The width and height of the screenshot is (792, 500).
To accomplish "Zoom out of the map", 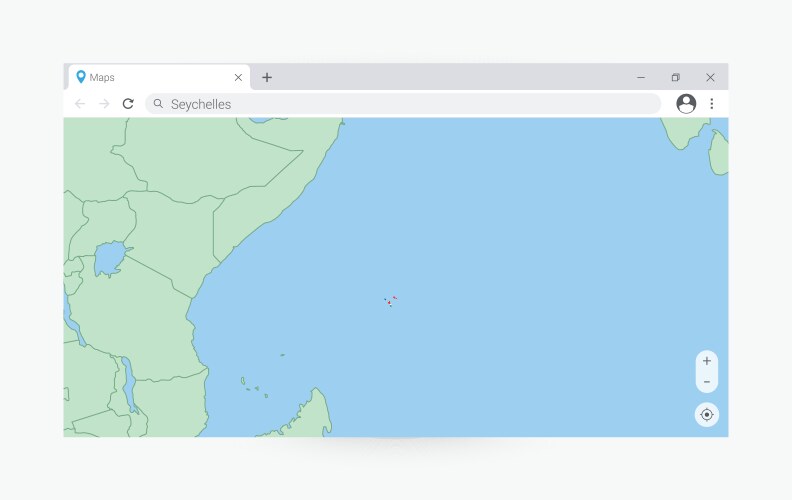I will coord(707,382).
